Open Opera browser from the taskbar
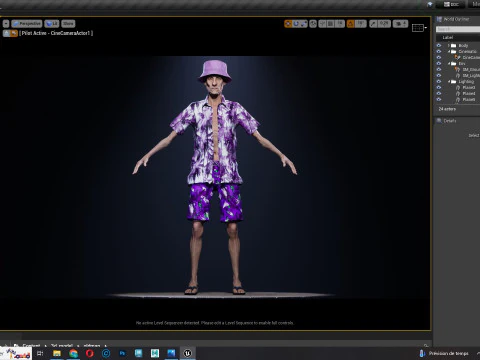This screenshot has height=360, width=480. [90, 353]
